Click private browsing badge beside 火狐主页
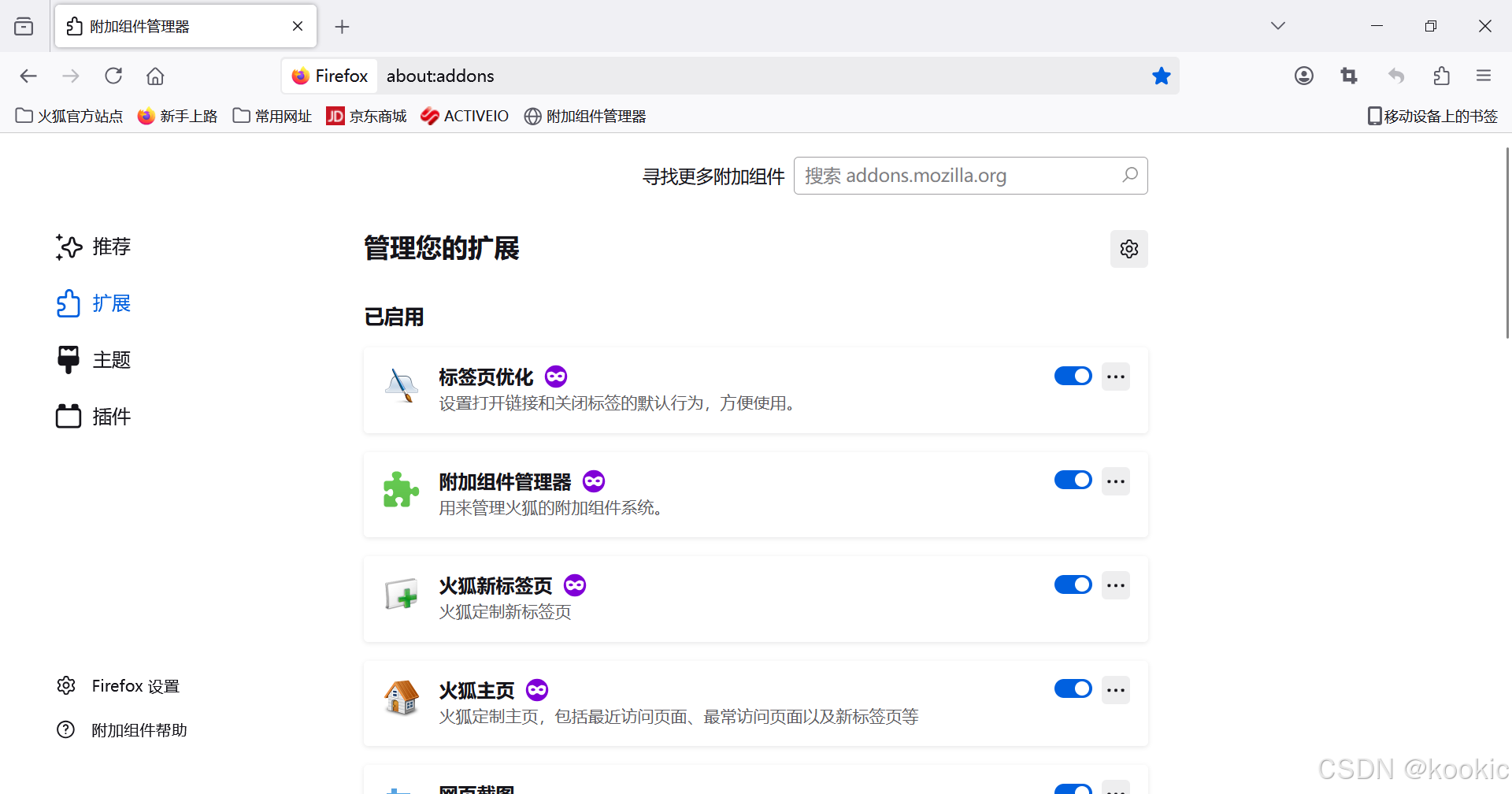The width and height of the screenshot is (1512, 794). click(x=537, y=690)
